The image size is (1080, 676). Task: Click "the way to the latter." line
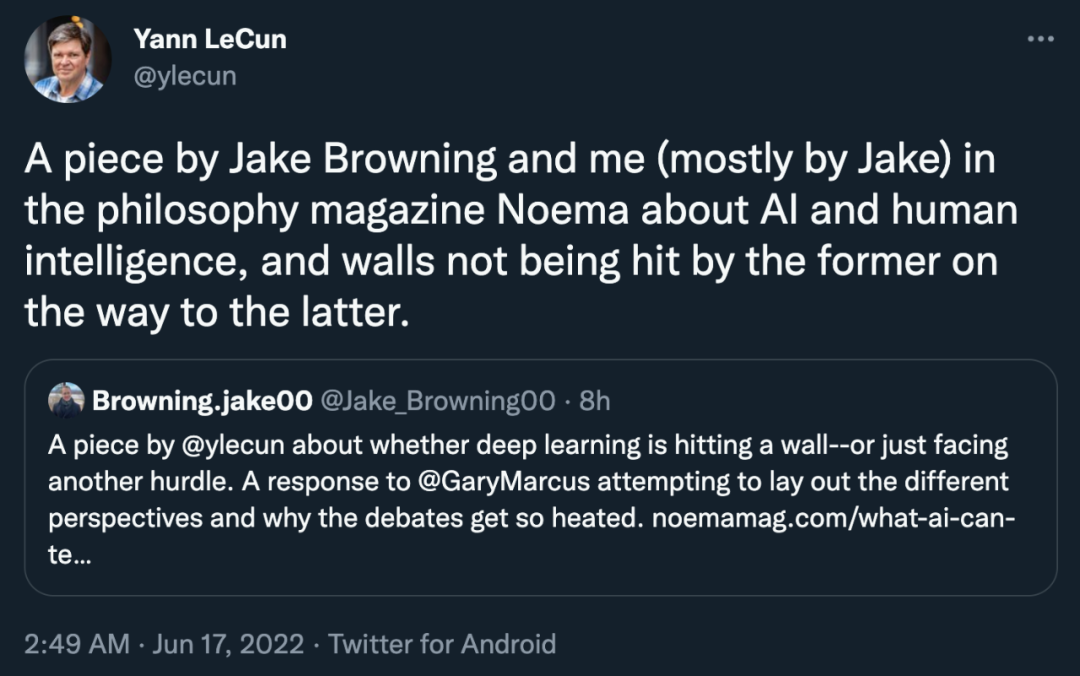pos(217,314)
